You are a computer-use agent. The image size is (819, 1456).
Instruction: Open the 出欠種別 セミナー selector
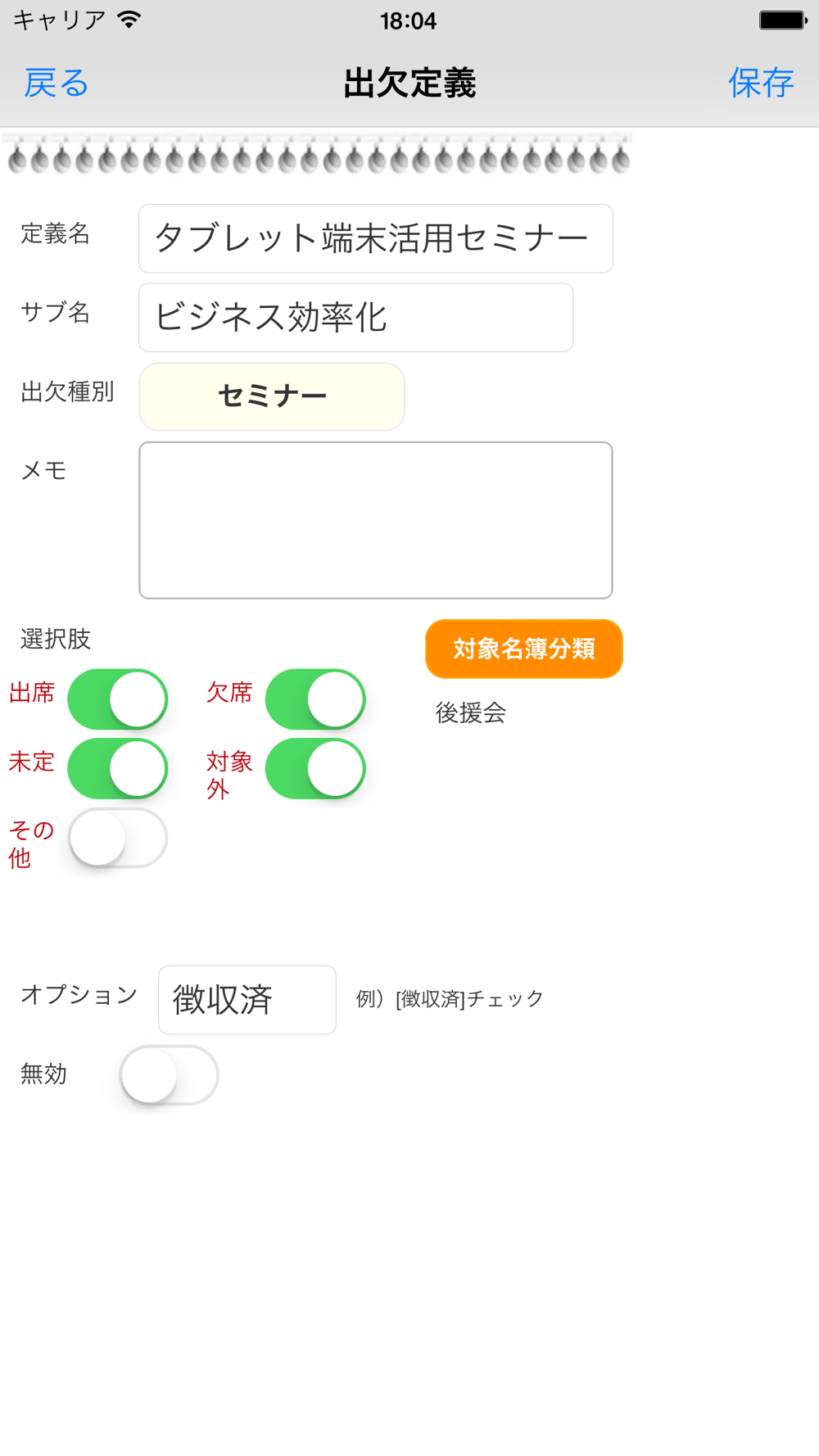tap(272, 396)
